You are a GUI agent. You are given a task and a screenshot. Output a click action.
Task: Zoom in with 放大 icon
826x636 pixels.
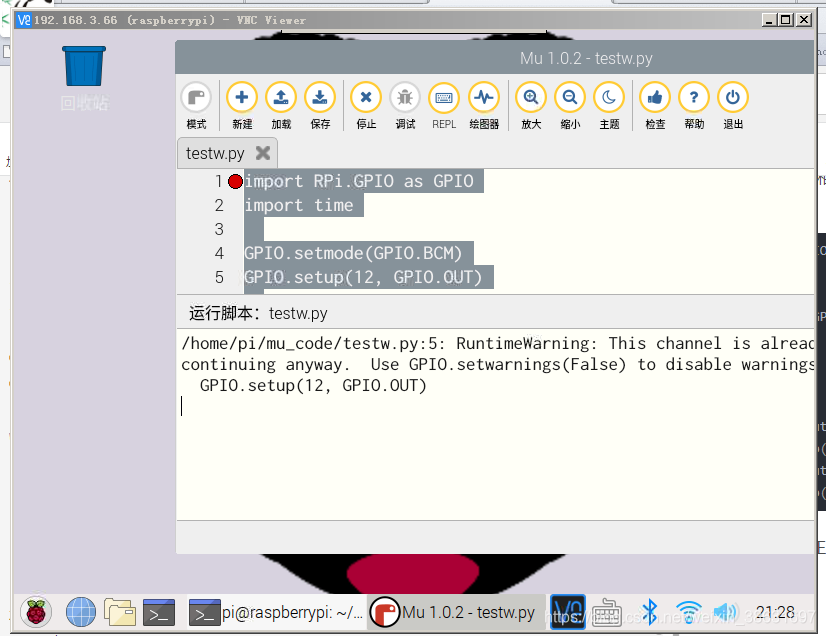click(x=530, y=105)
